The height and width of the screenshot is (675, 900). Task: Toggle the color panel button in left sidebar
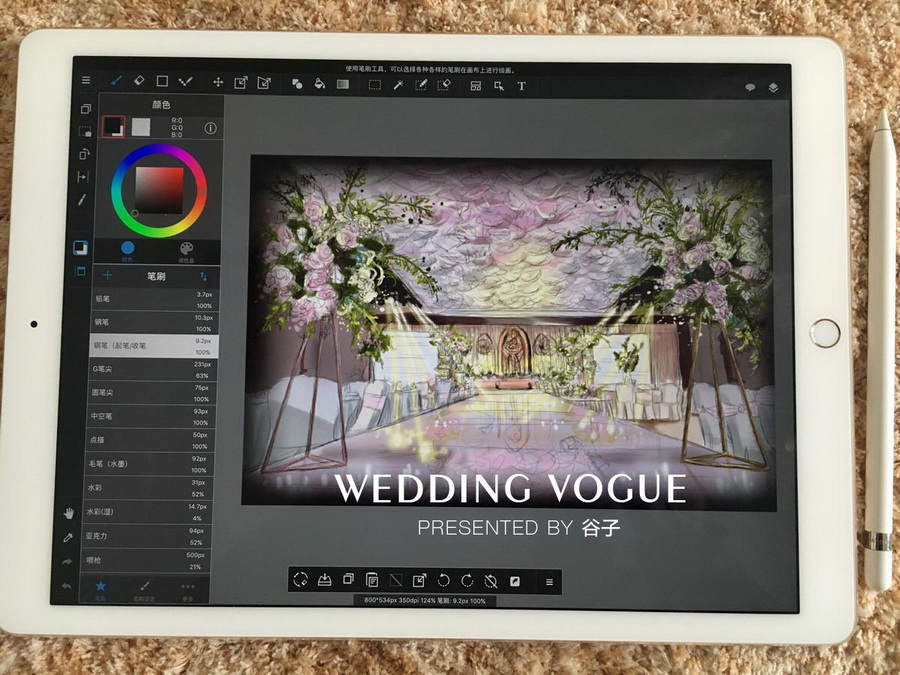click(x=81, y=247)
